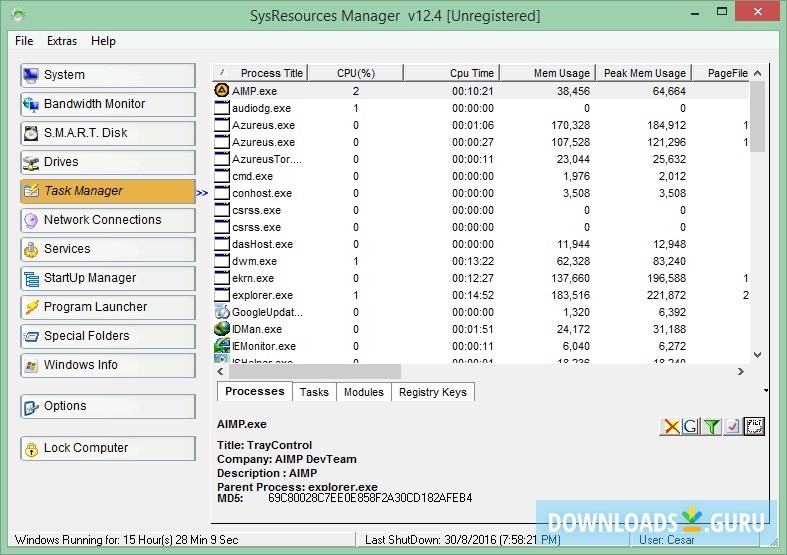Click the app icon in title bar
The width and height of the screenshot is (787, 555).
[18, 16]
